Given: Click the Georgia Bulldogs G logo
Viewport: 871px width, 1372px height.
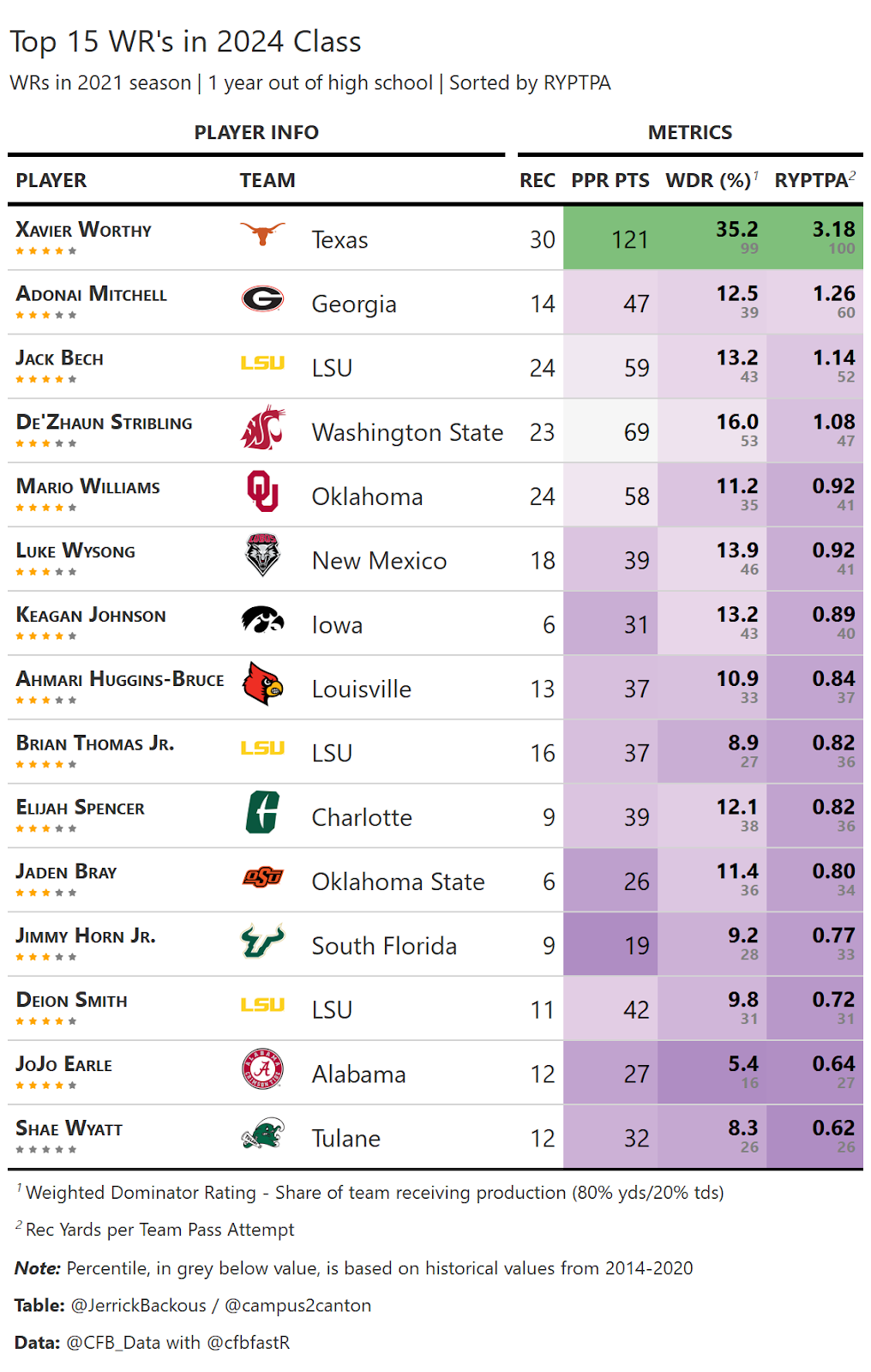Looking at the screenshot, I should click(262, 298).
